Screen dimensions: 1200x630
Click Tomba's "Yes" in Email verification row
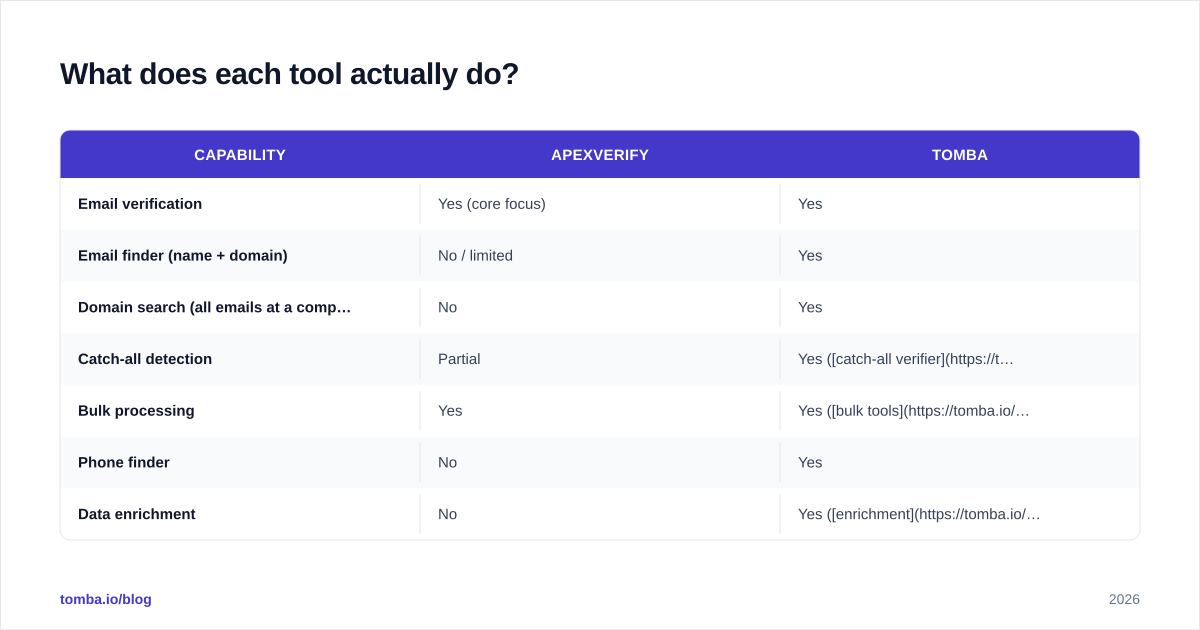coord(810,204)
